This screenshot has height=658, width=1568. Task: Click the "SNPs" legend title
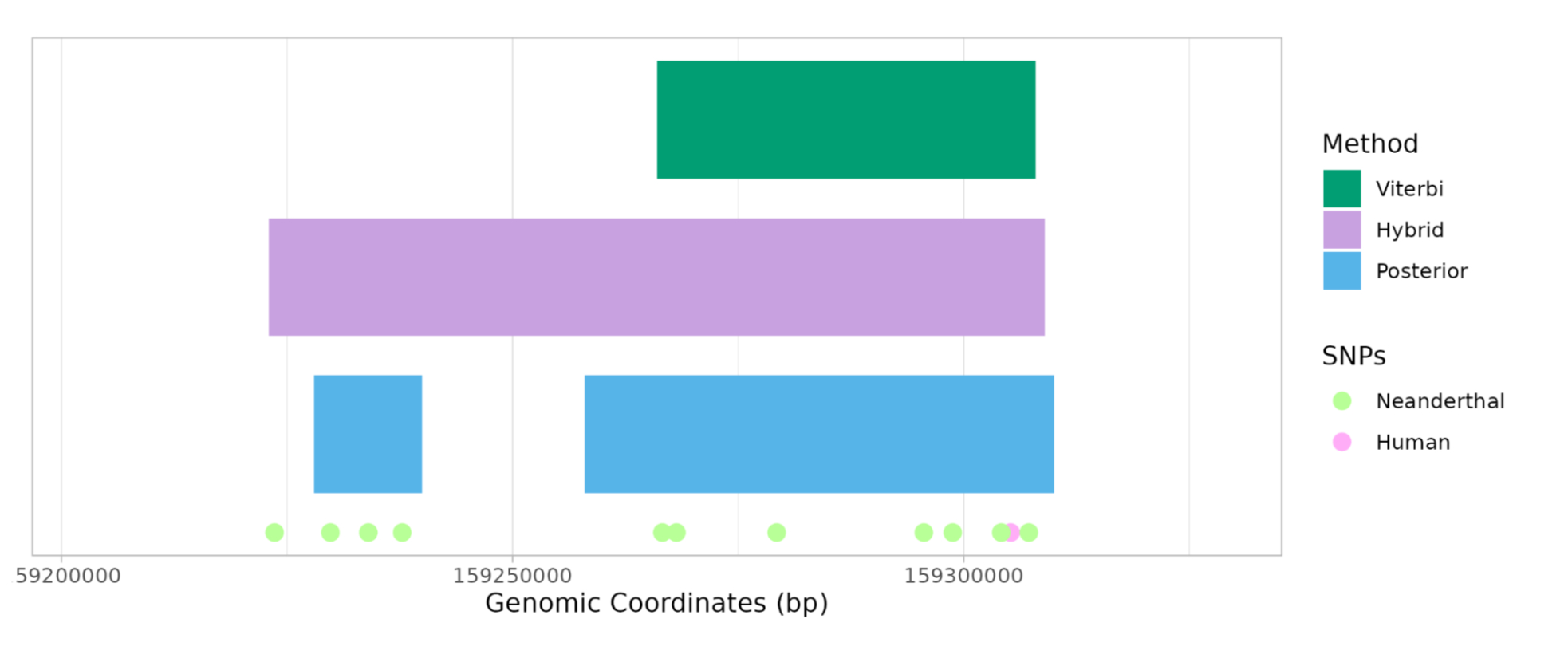point(1353,356)
